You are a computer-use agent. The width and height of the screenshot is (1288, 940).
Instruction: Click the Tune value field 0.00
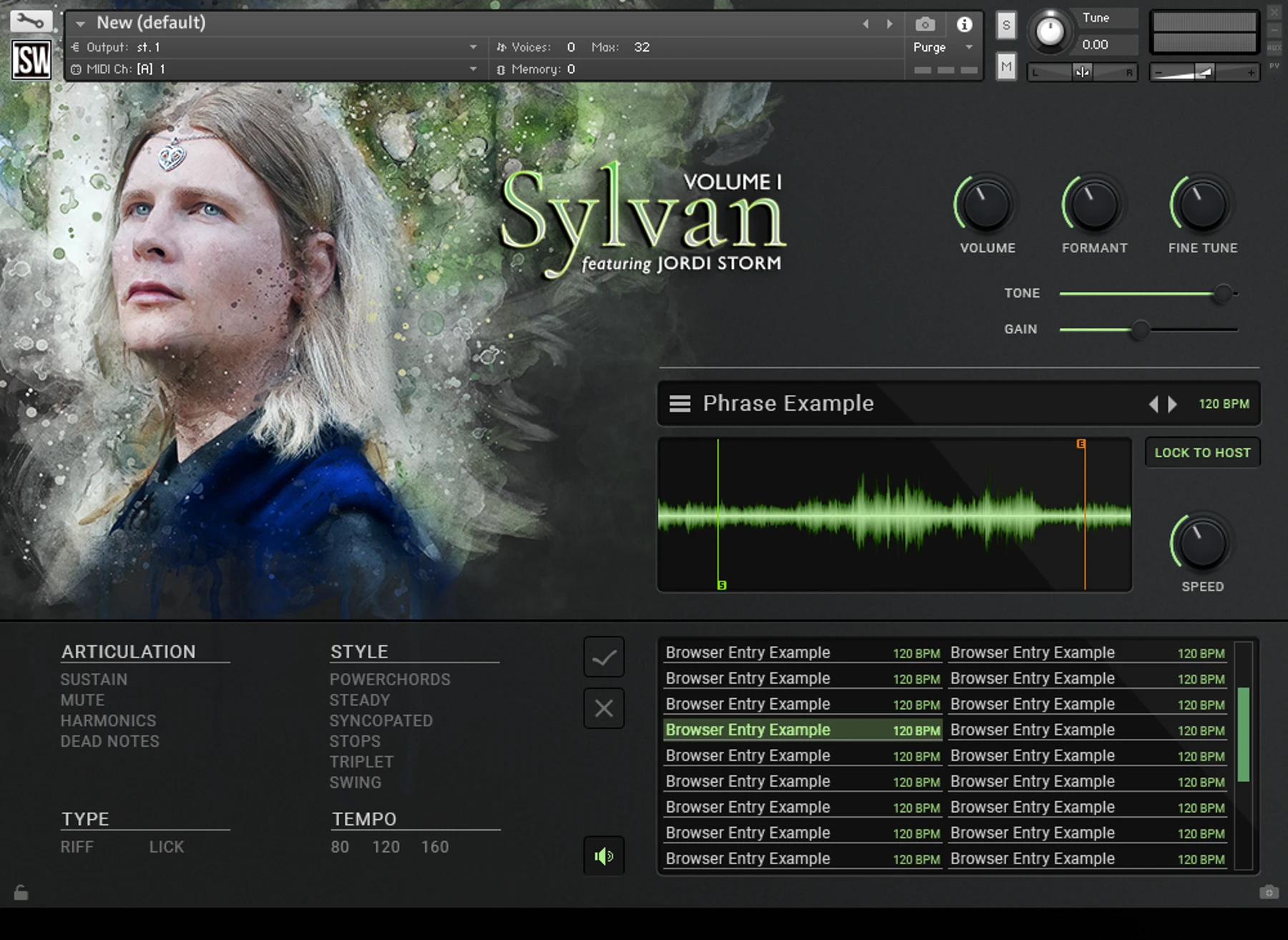[1096, 45]
